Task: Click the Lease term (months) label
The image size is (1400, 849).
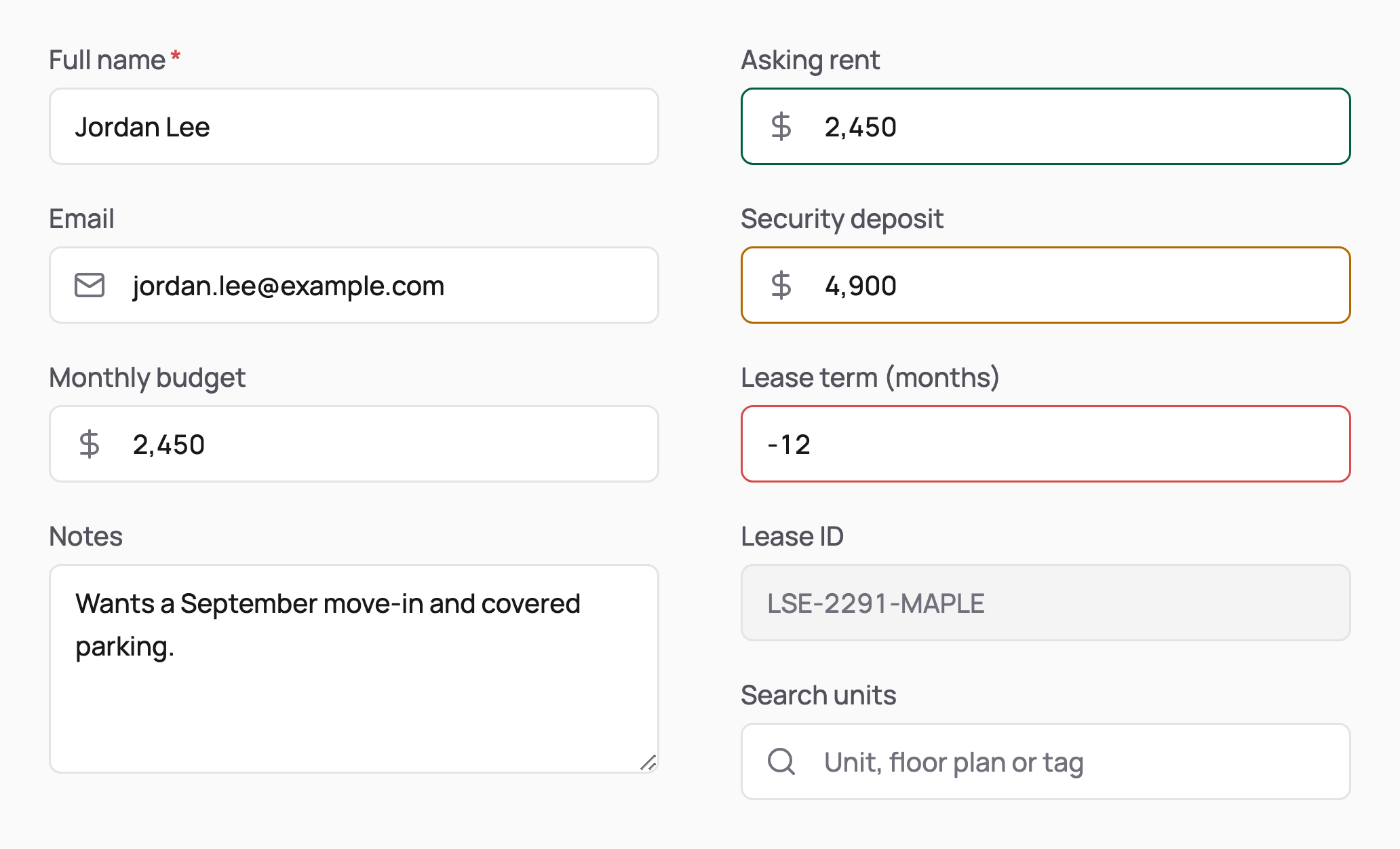Action: pyautogui.click(x=870, y=378)
